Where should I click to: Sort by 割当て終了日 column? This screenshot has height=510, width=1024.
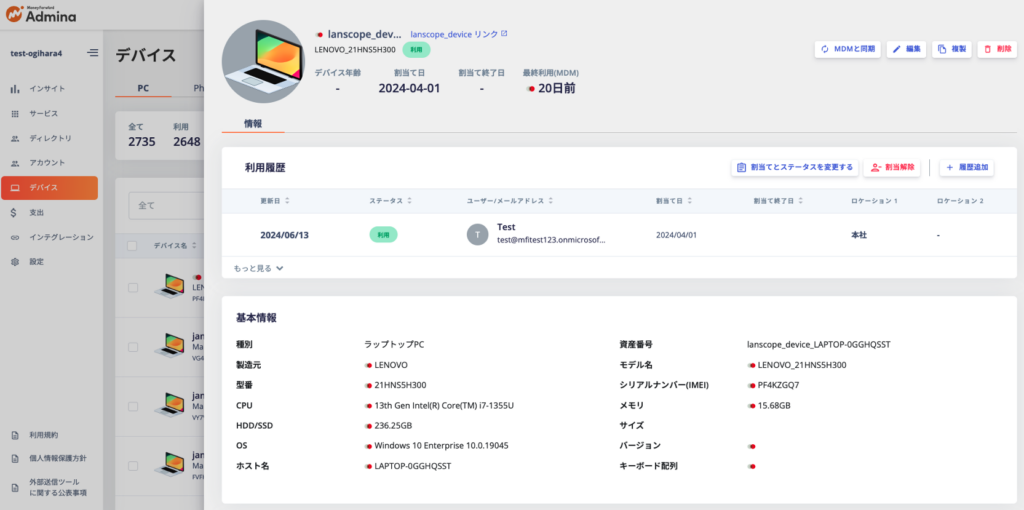click(x=778, y=201)
